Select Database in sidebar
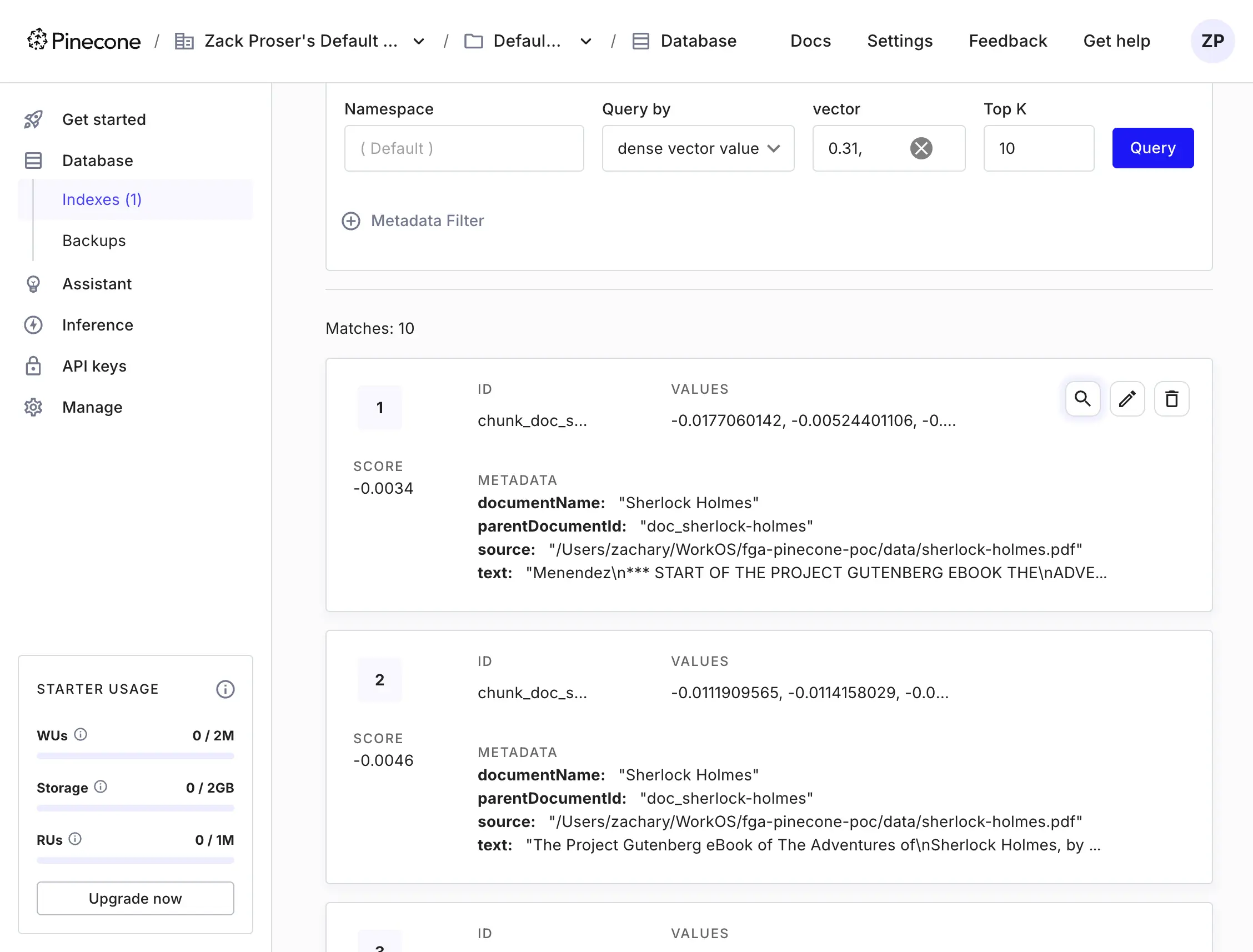1253x952 pixels. pyautogui.click(x=136, y=161)
